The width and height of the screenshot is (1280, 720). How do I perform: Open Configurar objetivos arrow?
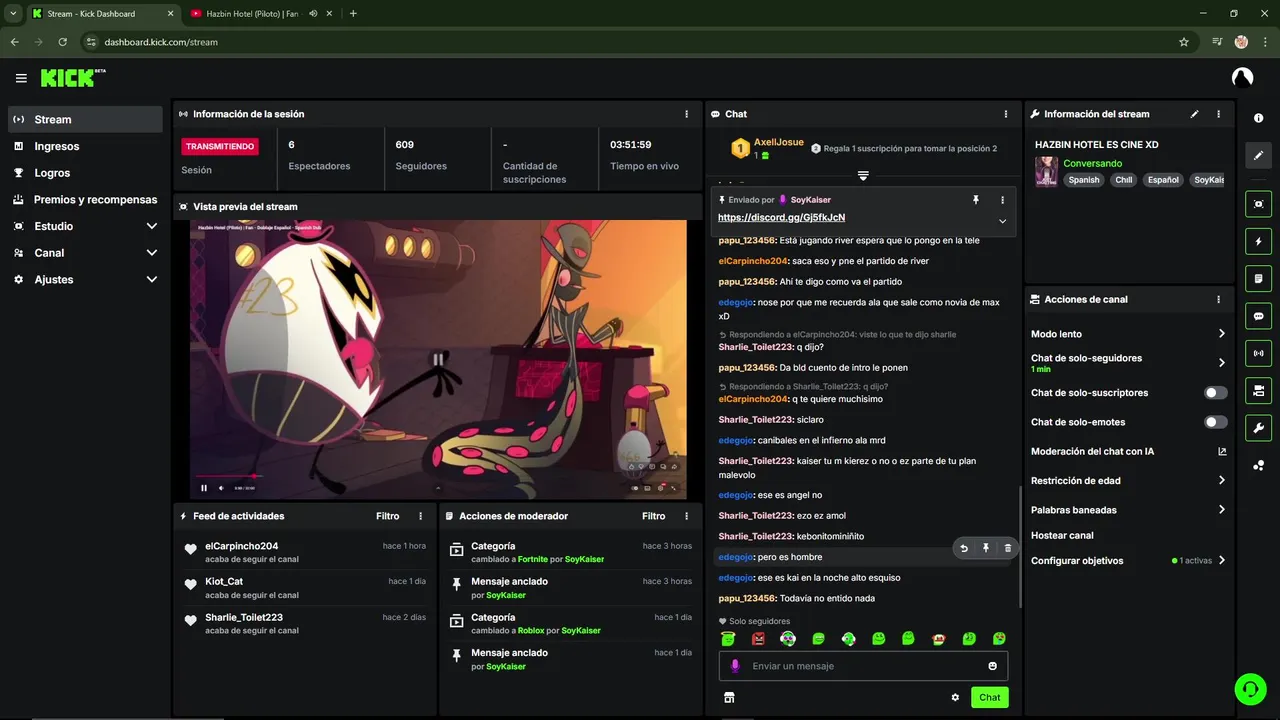(x=1221, y=561)
